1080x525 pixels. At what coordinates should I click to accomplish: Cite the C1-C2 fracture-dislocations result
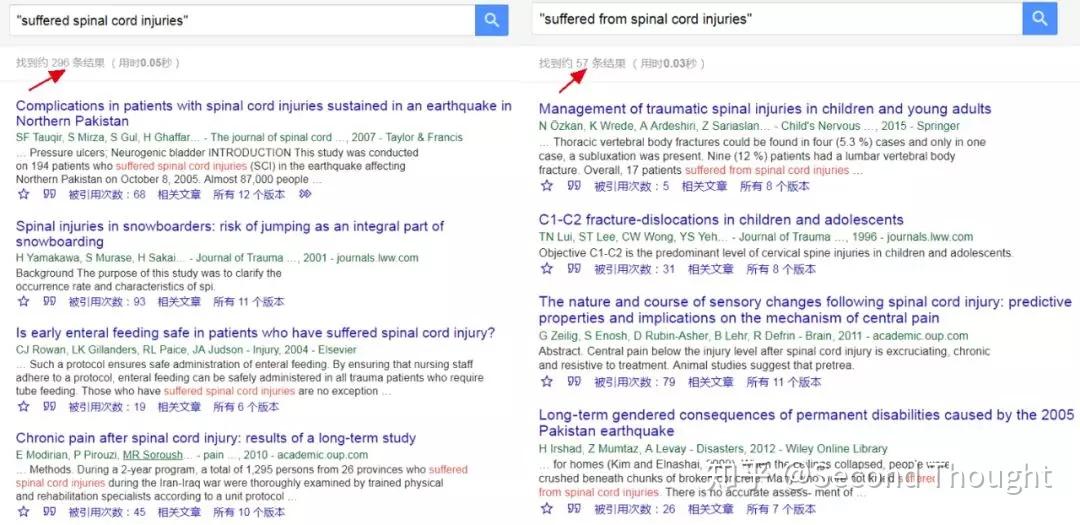point(574,269)
